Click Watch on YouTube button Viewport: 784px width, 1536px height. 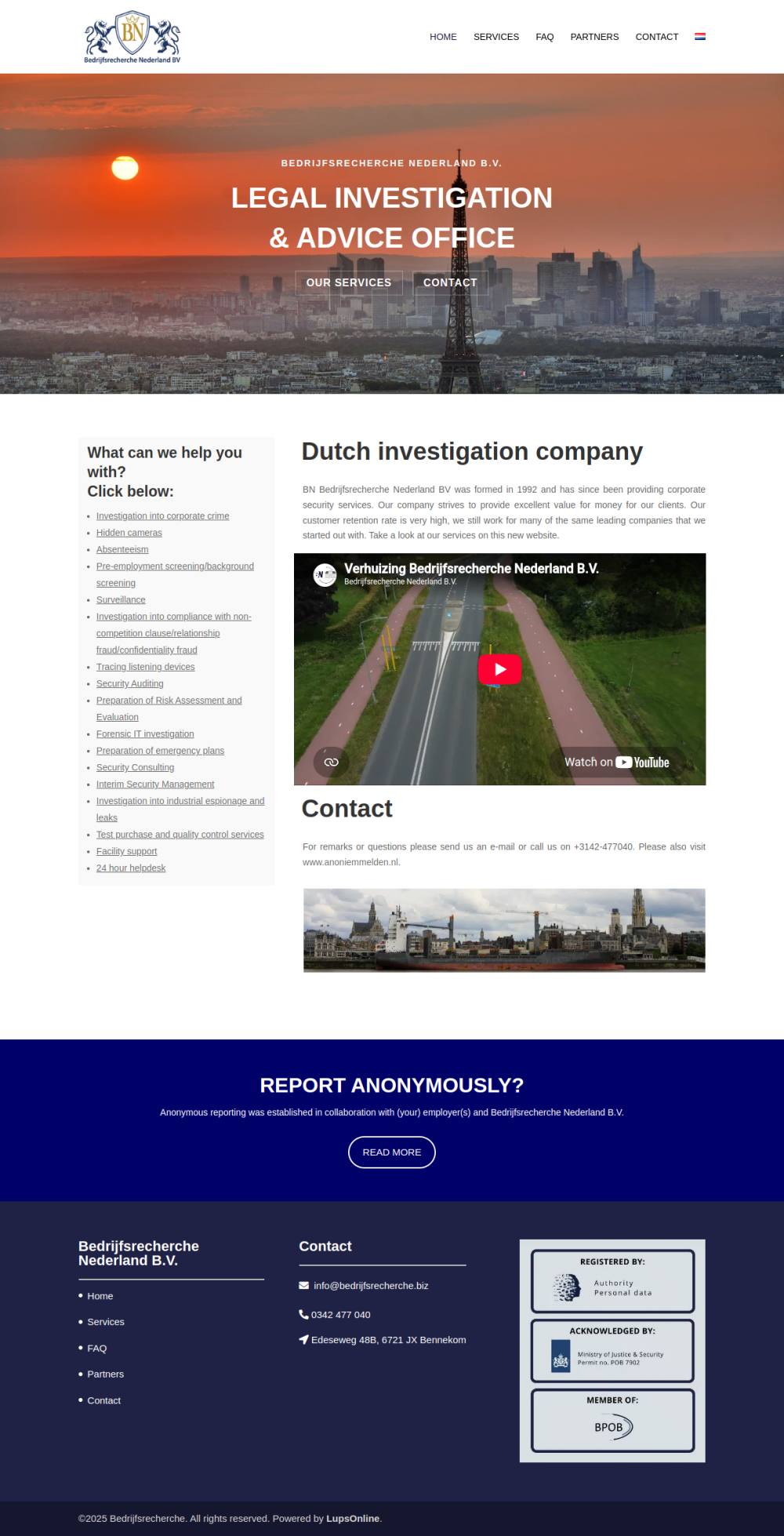(x=617, y=762)
